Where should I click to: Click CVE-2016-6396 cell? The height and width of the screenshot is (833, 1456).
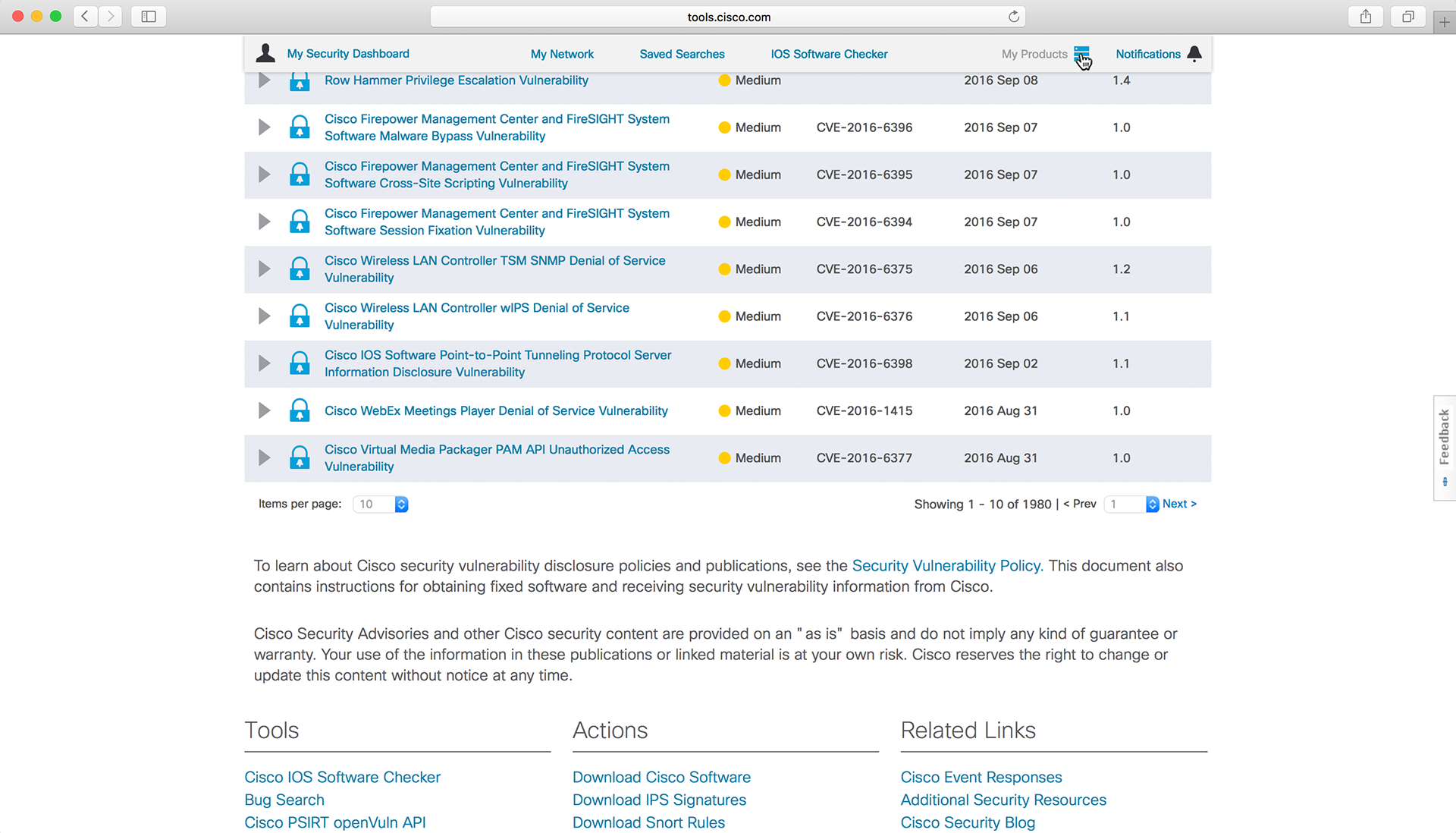click(x=864, y=127)
